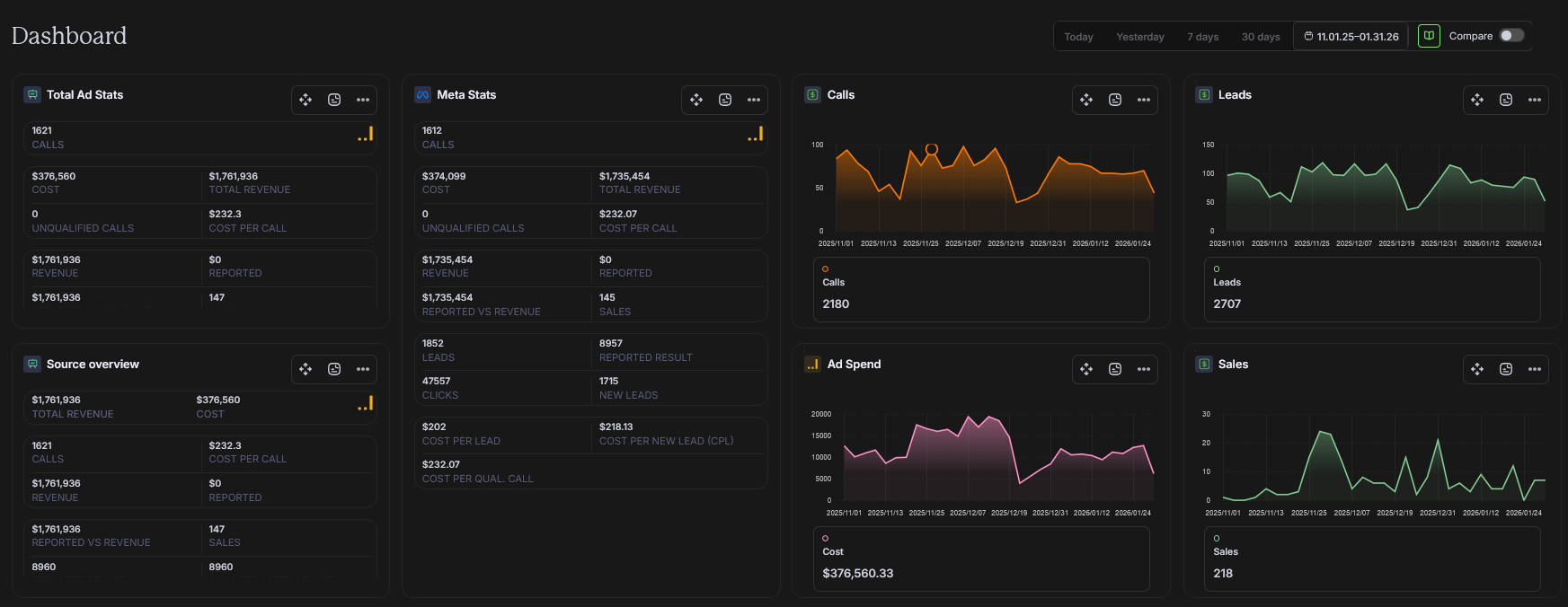
Task: Open more options on Total Ad Stats widget
Action: coord(363,100)
